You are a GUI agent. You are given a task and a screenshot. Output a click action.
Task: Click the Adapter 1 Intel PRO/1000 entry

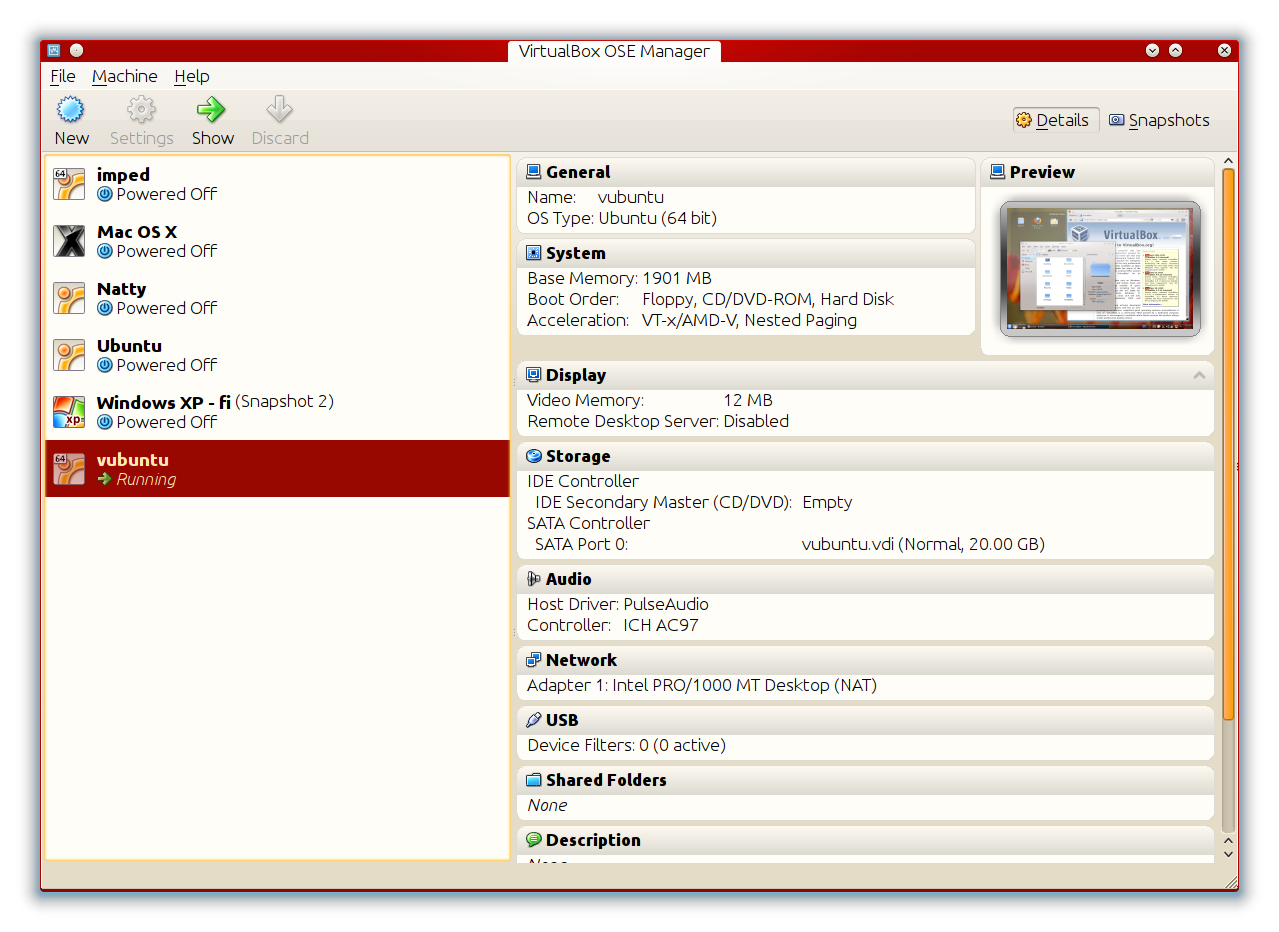702,685
